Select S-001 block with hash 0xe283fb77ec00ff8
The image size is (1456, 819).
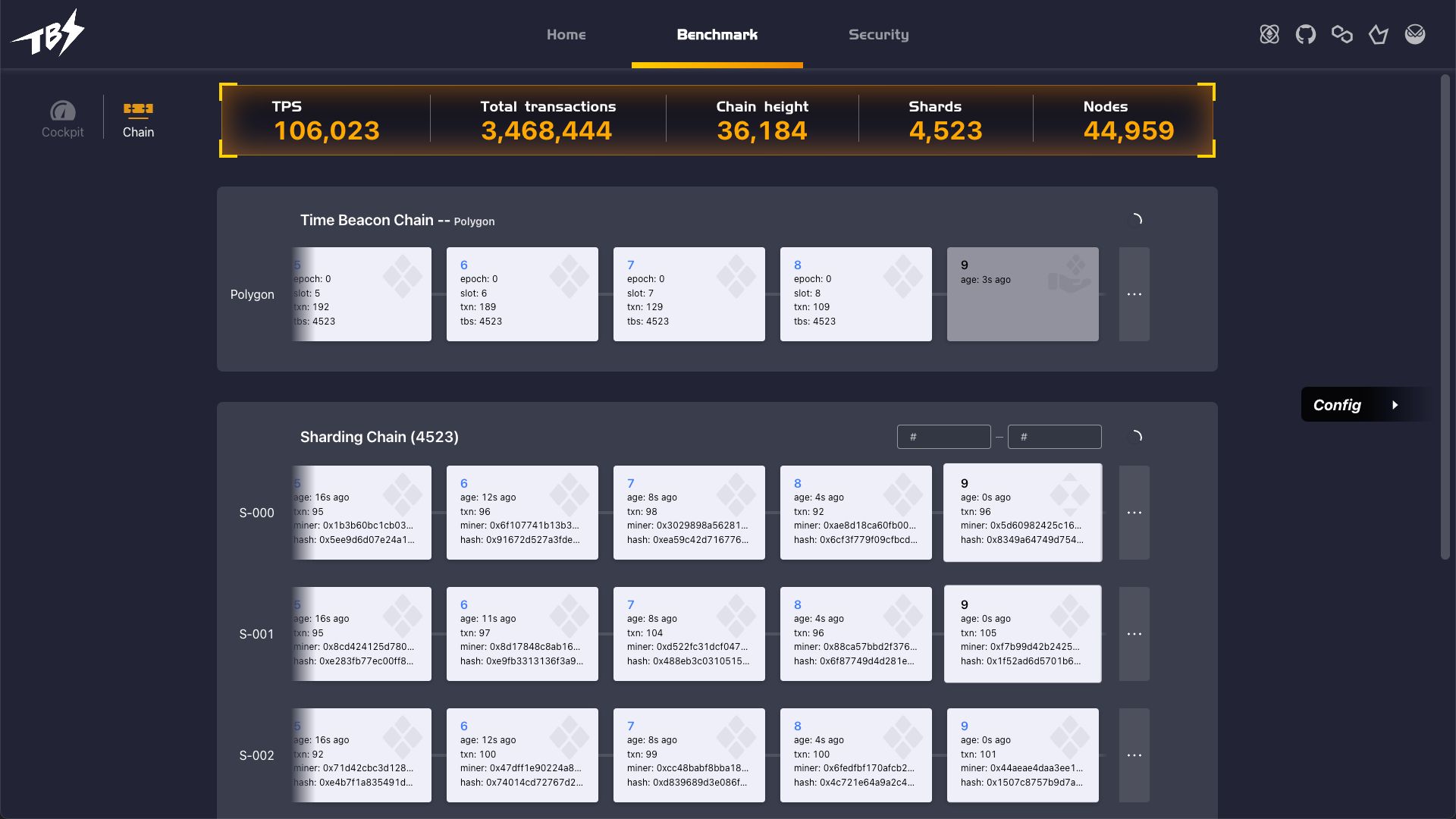click(x=362, y=634)
